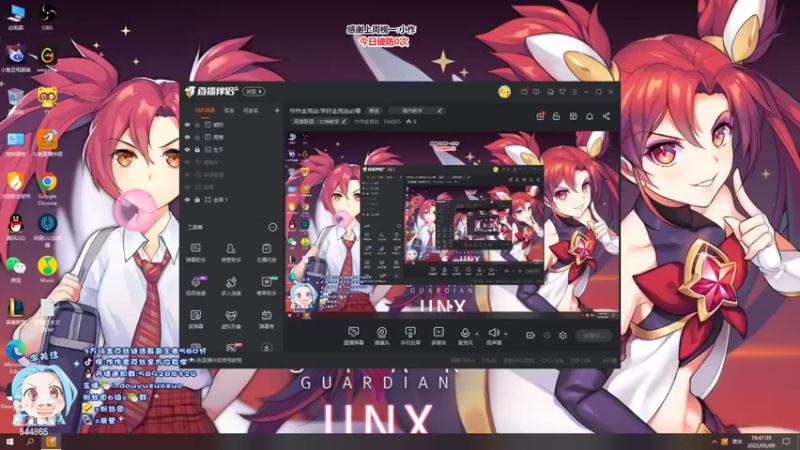
Task: Open the 读弹幕 tool
Action: pos(195,319)
